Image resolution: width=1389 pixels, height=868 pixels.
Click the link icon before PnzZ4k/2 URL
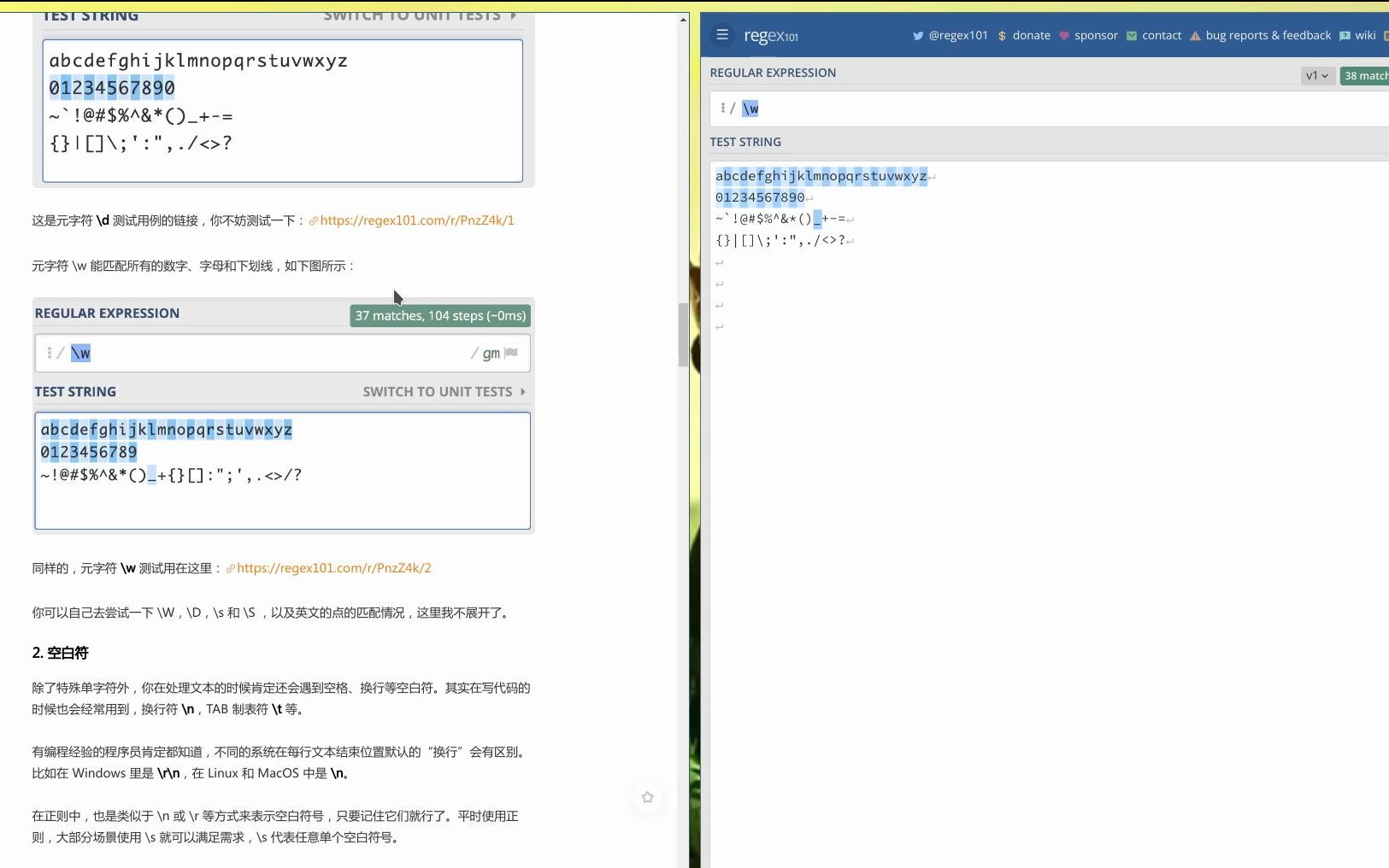coord(231,569)
